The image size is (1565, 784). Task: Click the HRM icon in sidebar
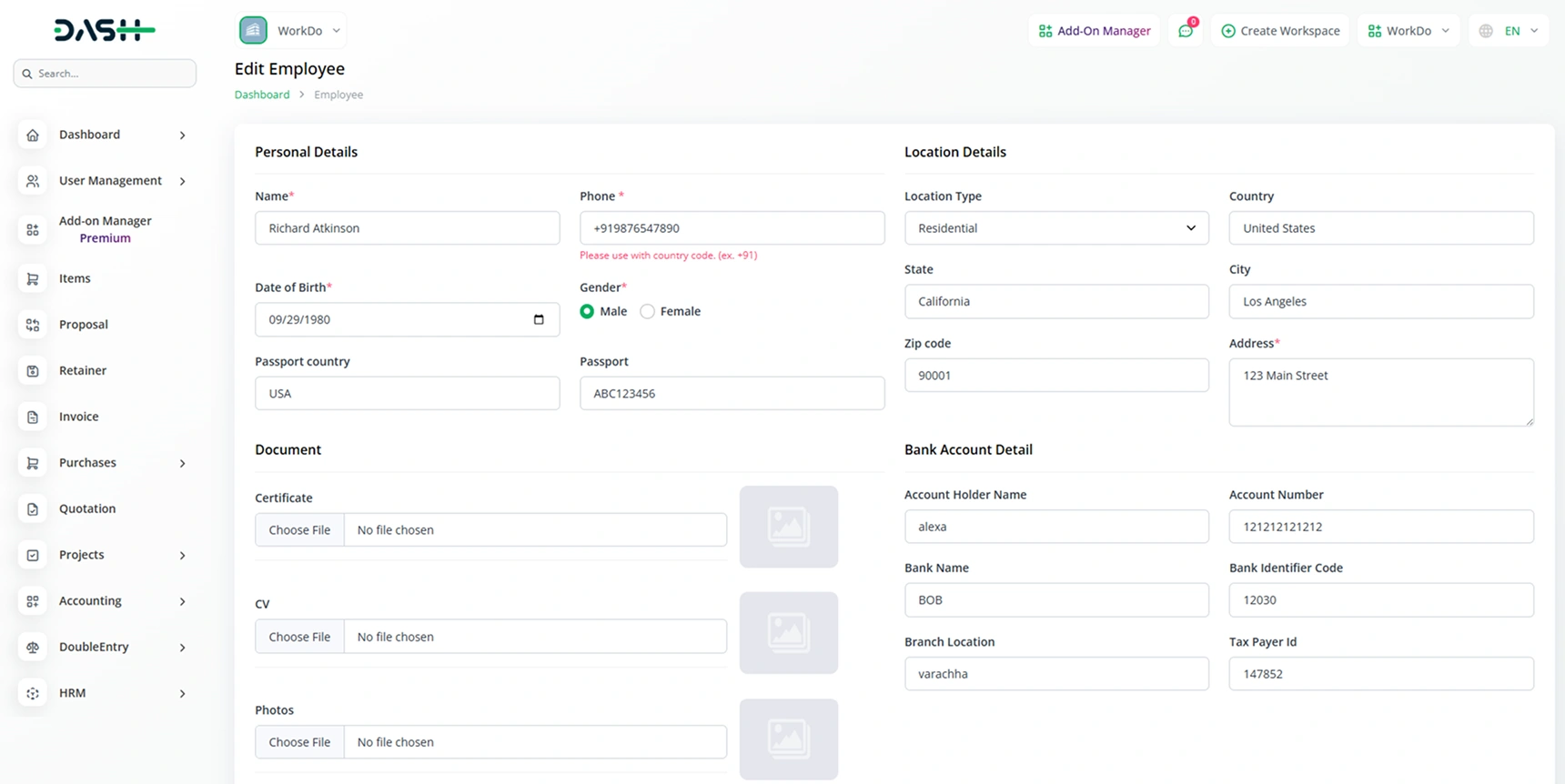pyautogui.click(x=33, y=694)
